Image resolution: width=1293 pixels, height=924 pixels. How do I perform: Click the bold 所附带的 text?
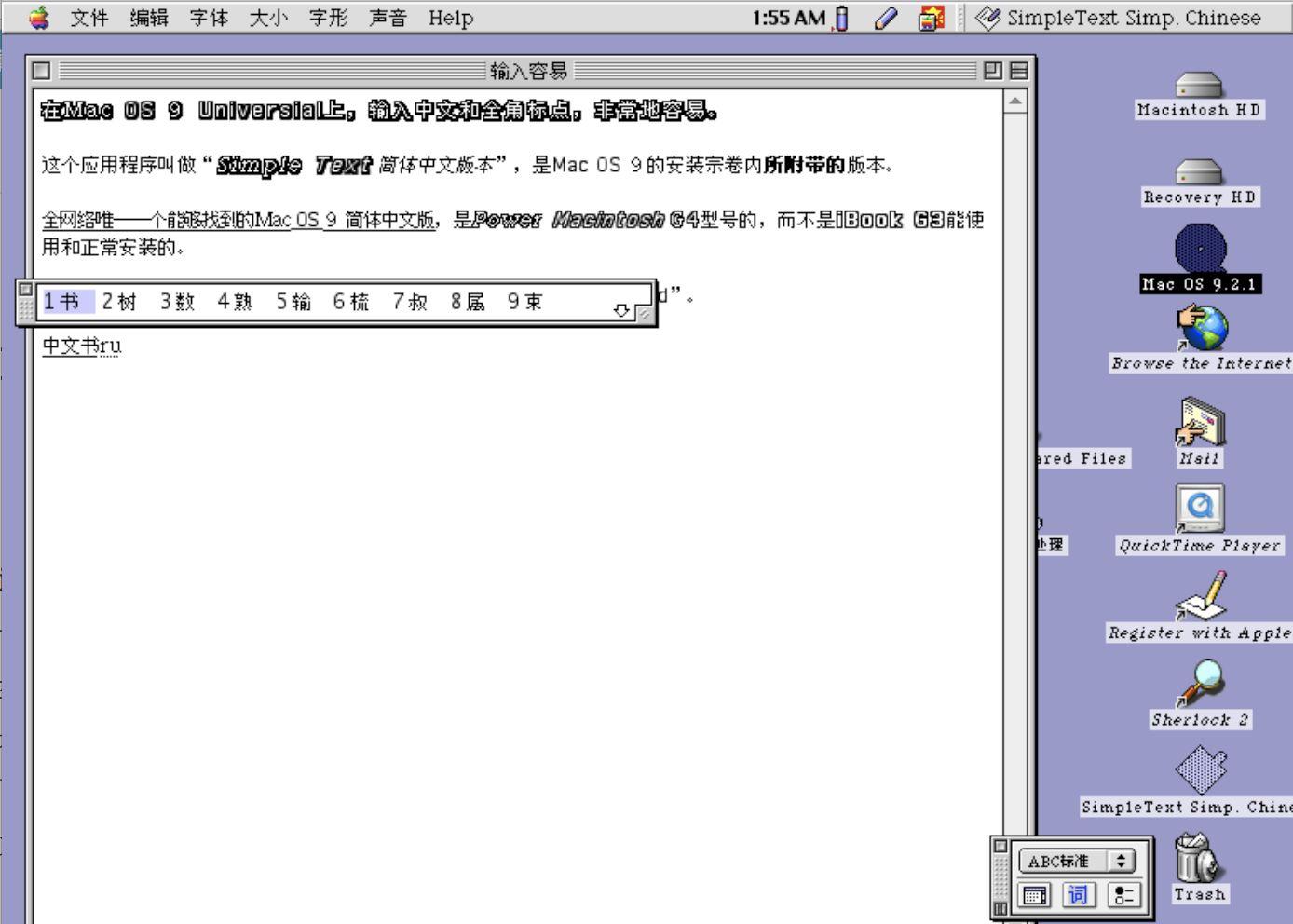coord(804,165)
